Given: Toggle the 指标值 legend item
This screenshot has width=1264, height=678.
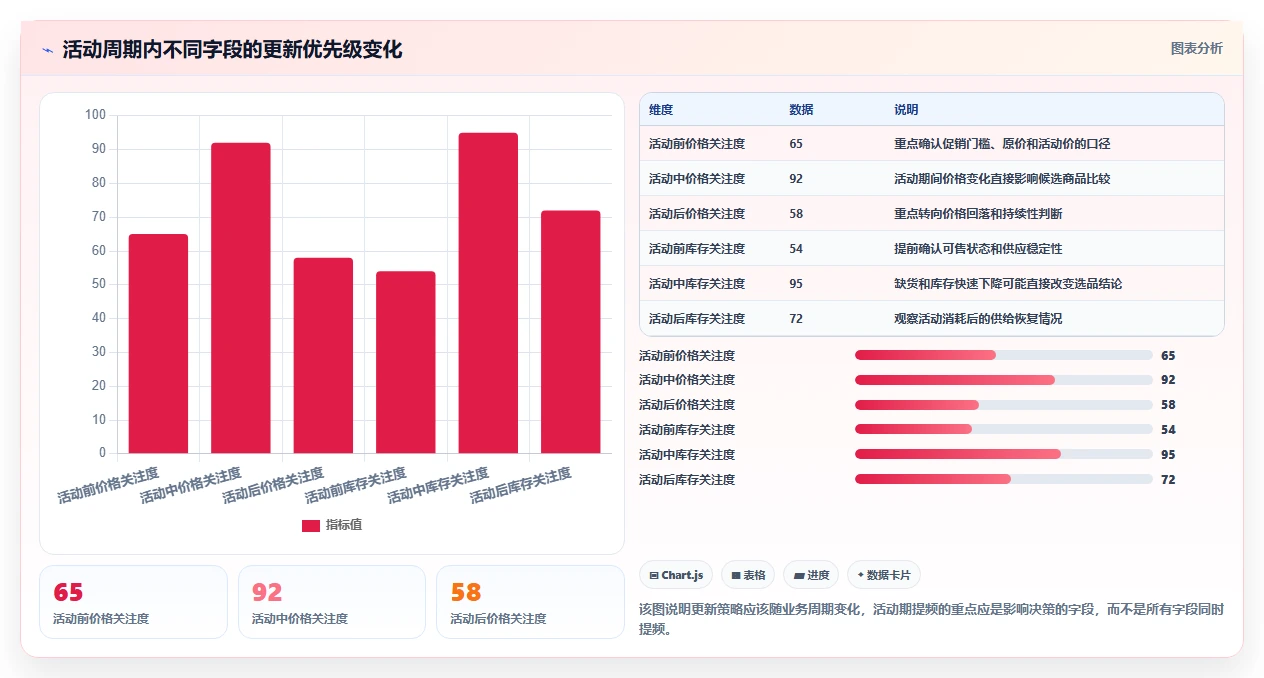Looking at the screenshot, I should click(332, 525).
